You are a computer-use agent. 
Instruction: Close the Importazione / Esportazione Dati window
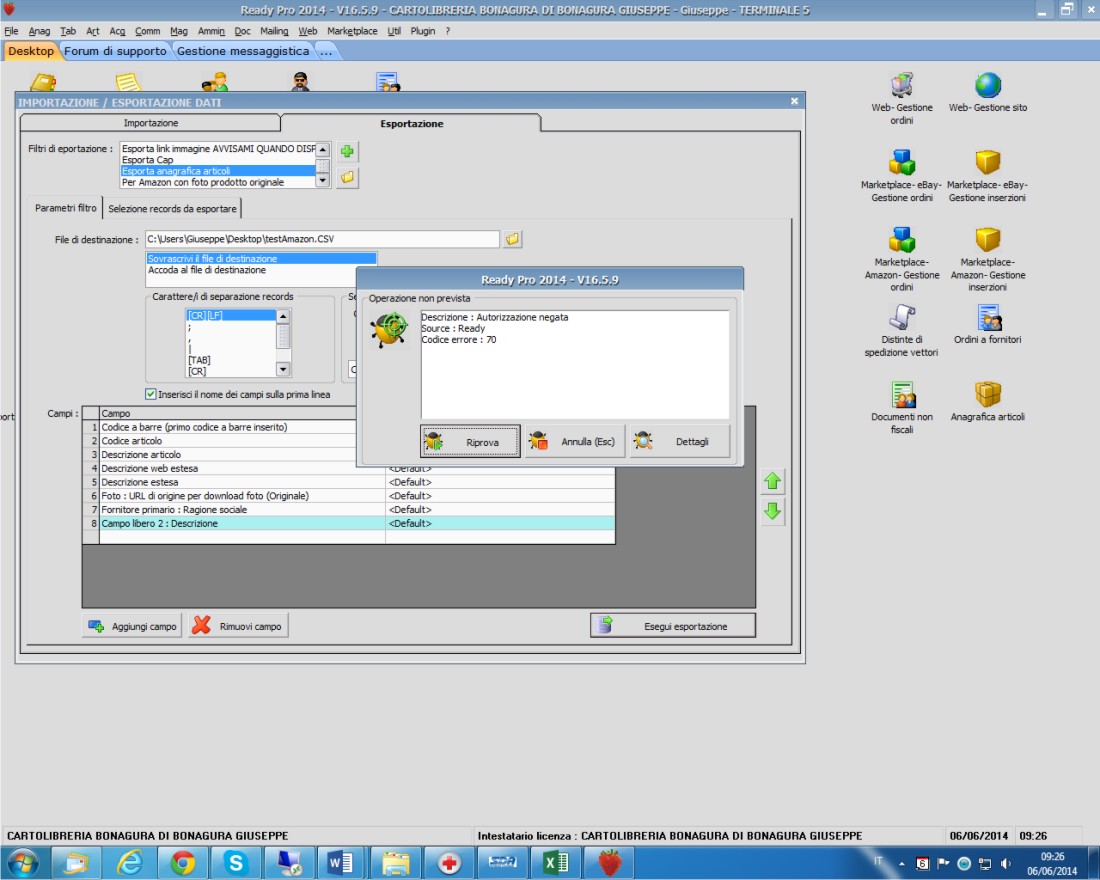(x=794, y=102)
